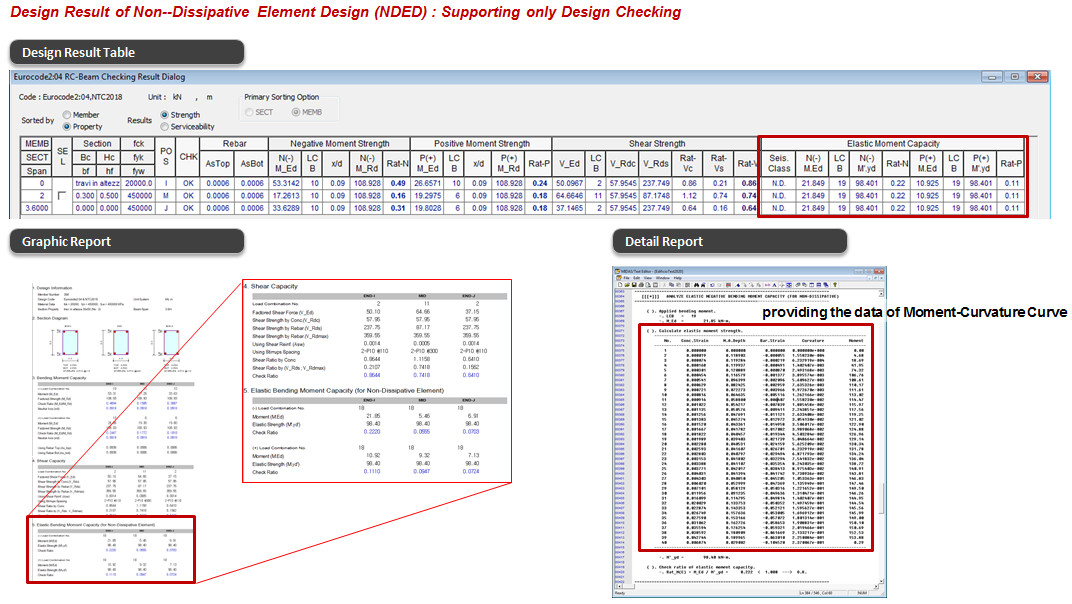Viewport: 1072px width, 604px height.
Task: Maximize the RC-Beam Checking Result Dialog
Action: 1013,76
